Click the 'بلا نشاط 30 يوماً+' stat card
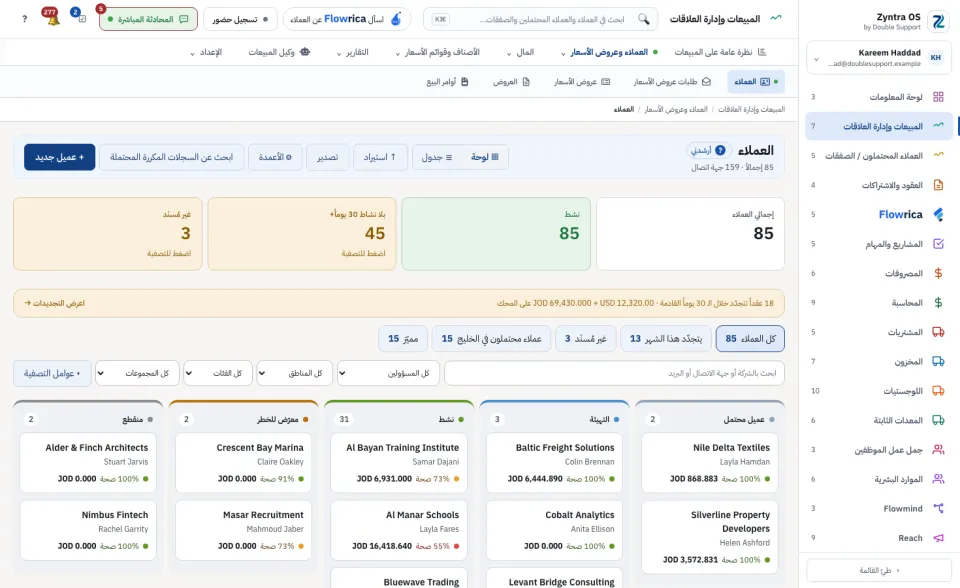The height and width of the screenshot is (588, 960). [x=302, y=234]
